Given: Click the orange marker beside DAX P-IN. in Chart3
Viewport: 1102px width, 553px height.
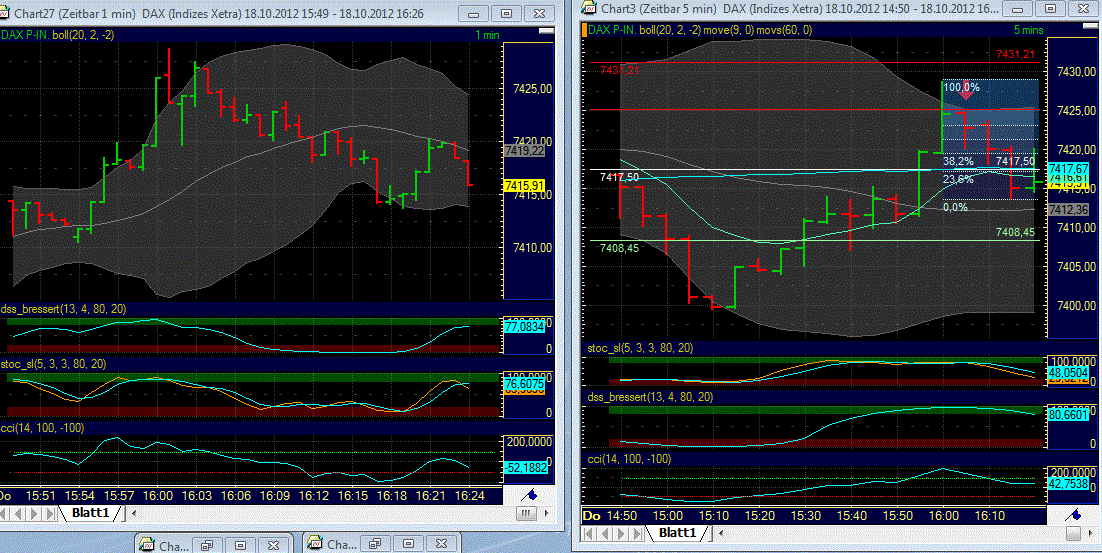Looking at the screenshot, I should coord(584,30).
